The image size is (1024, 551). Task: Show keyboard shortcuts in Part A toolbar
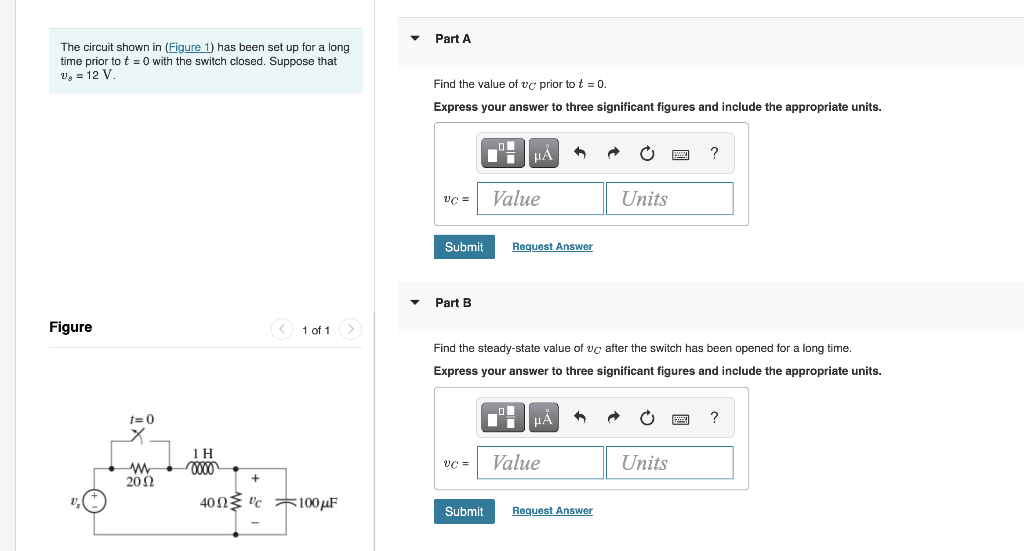[680, 155]
